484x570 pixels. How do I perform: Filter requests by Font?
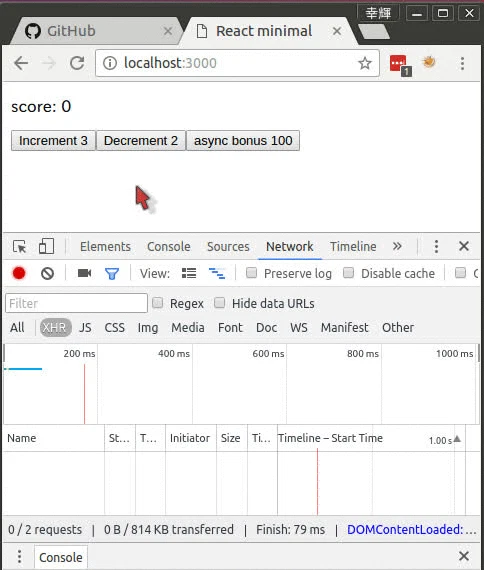(x=230, y=328)
